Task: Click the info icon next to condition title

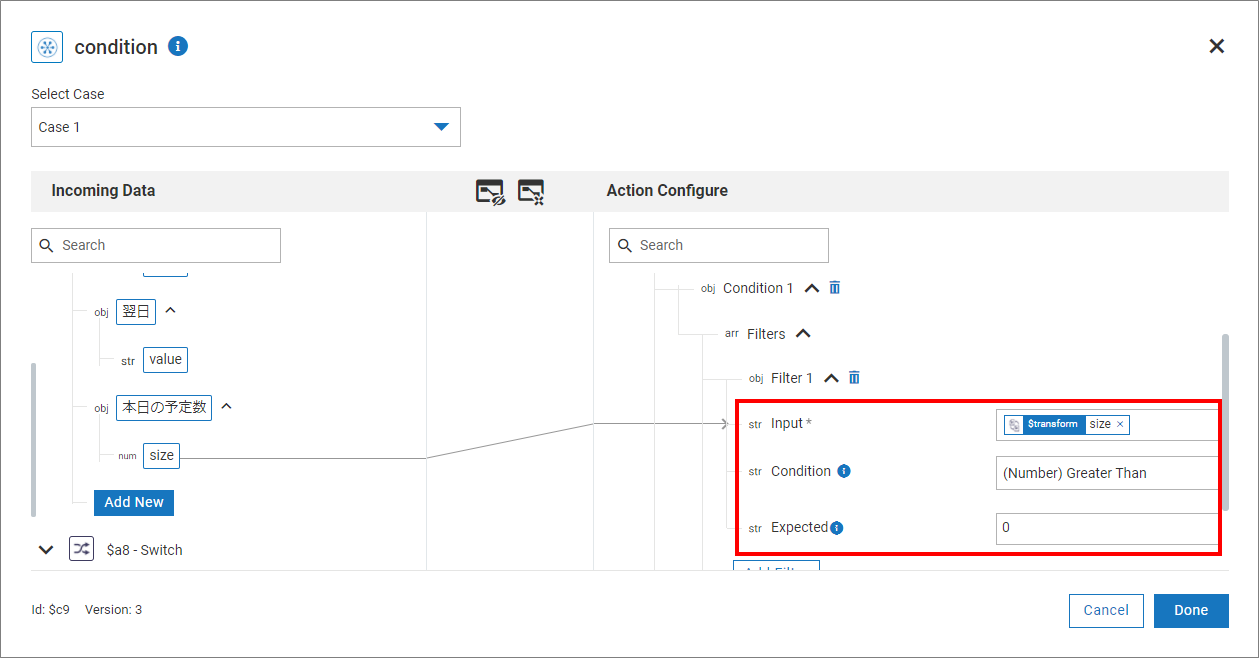Action: point(178,46)
